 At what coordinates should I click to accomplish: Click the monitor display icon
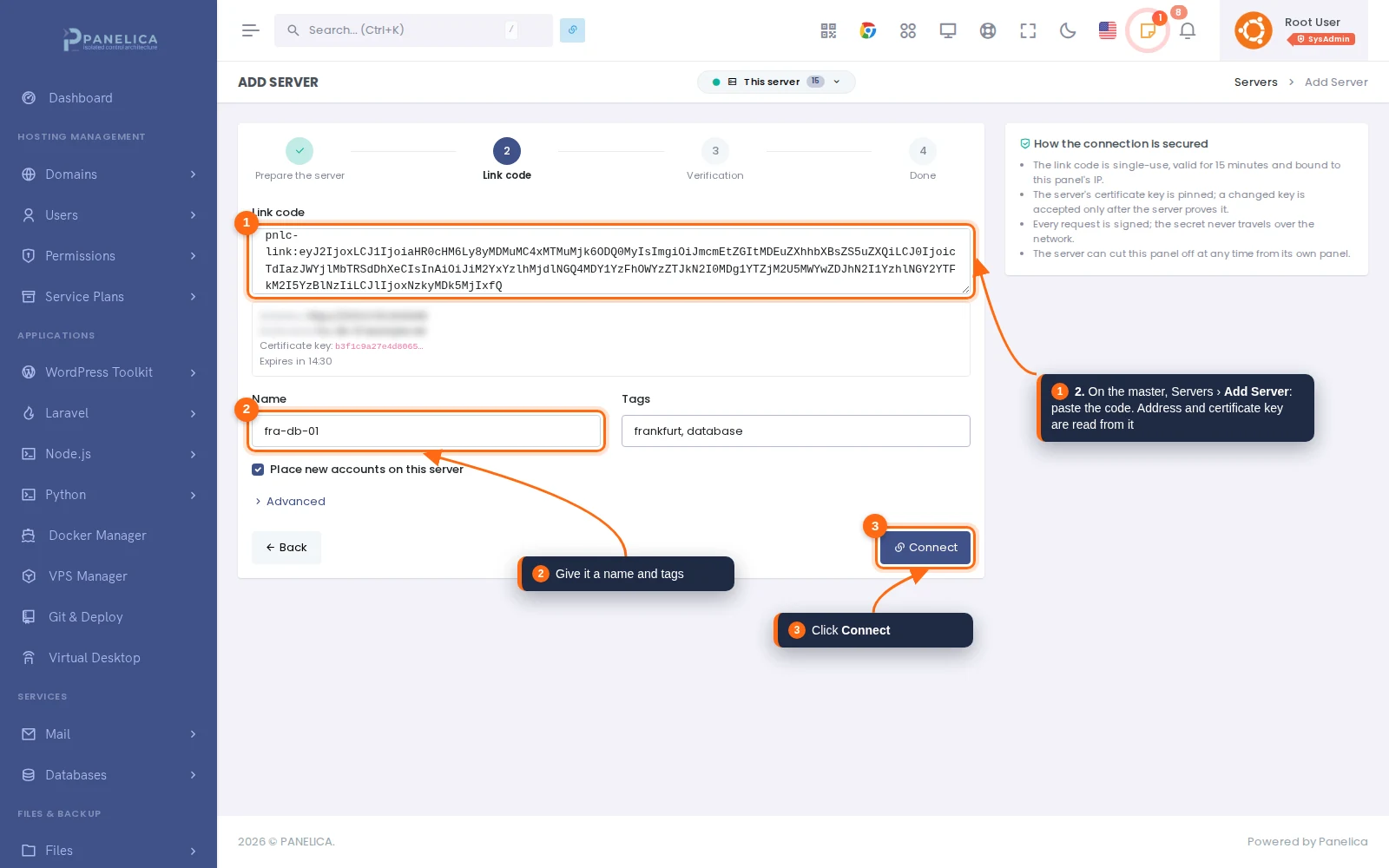click(948, 30)
